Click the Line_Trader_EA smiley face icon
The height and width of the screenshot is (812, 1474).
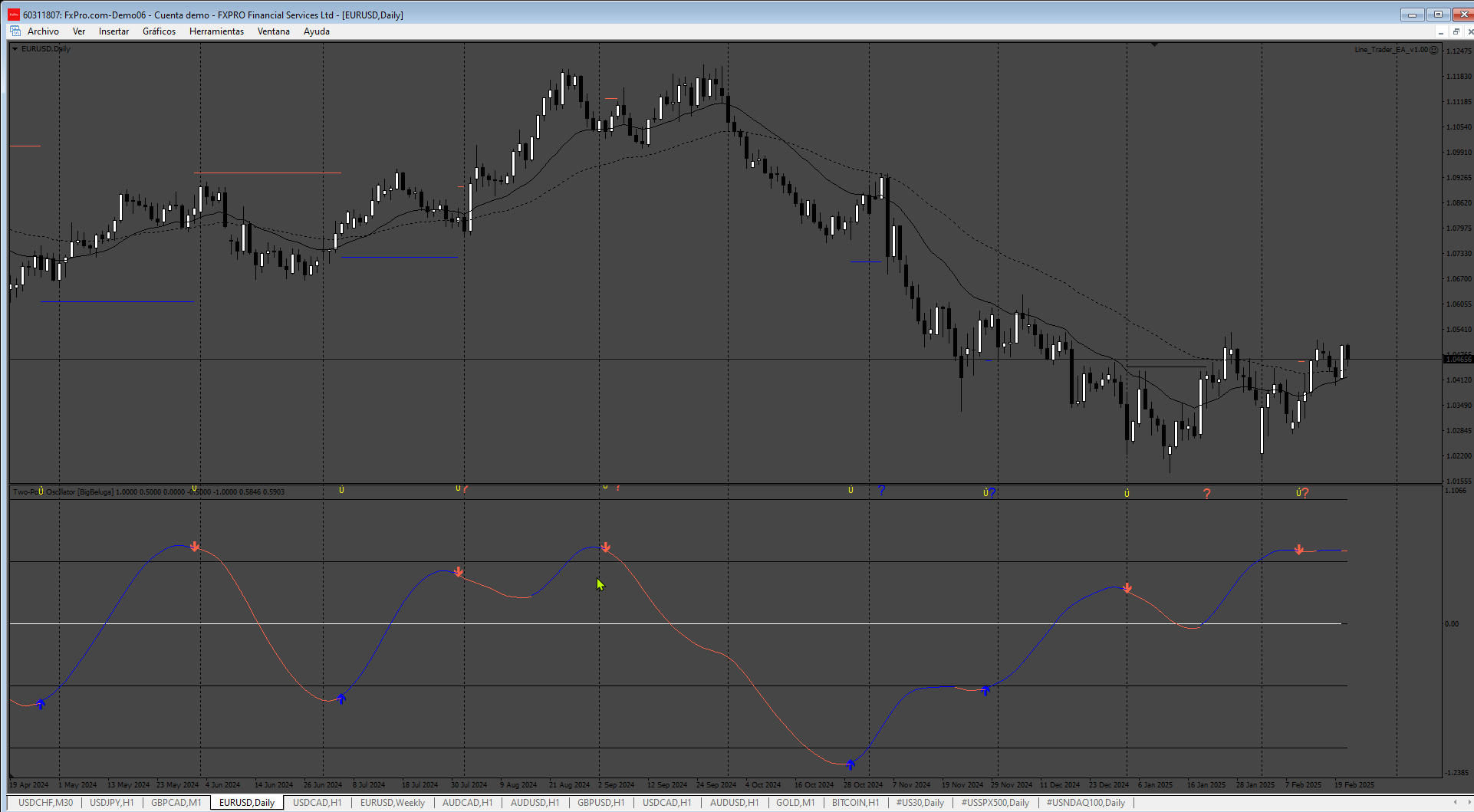coord(1434,50)
